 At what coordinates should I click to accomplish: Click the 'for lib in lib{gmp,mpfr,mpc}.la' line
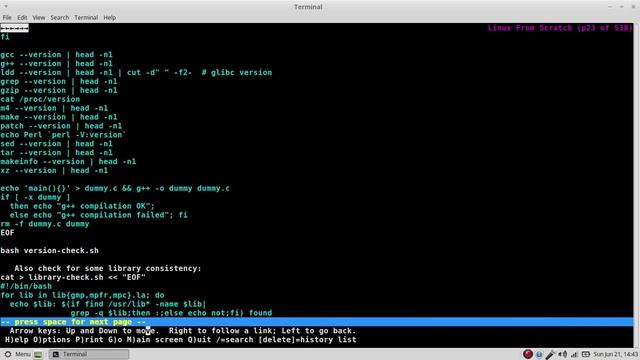[x=82, y=295]
